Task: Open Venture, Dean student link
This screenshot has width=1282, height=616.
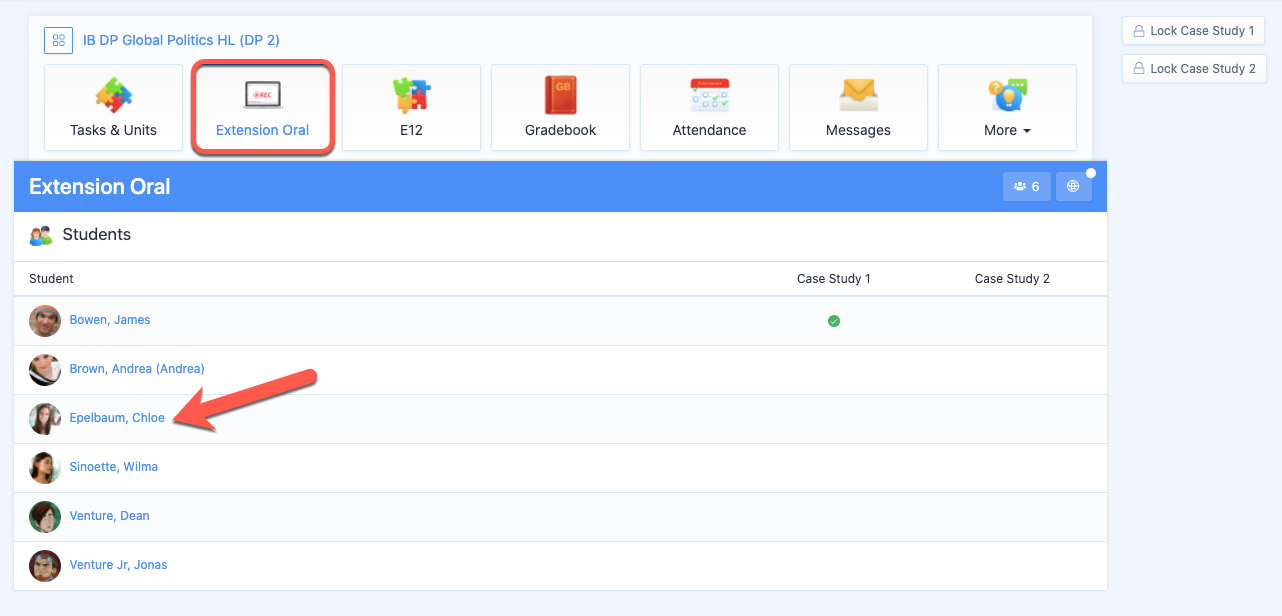Action: click(109, 516)
